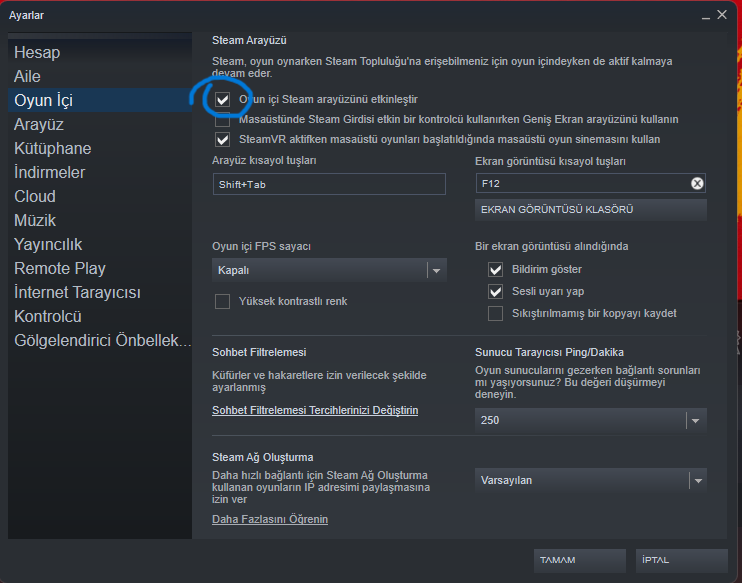Click the Shift+Tab overlay shortcut field
The width and height of the screenshot is (742, 583).
329,184
